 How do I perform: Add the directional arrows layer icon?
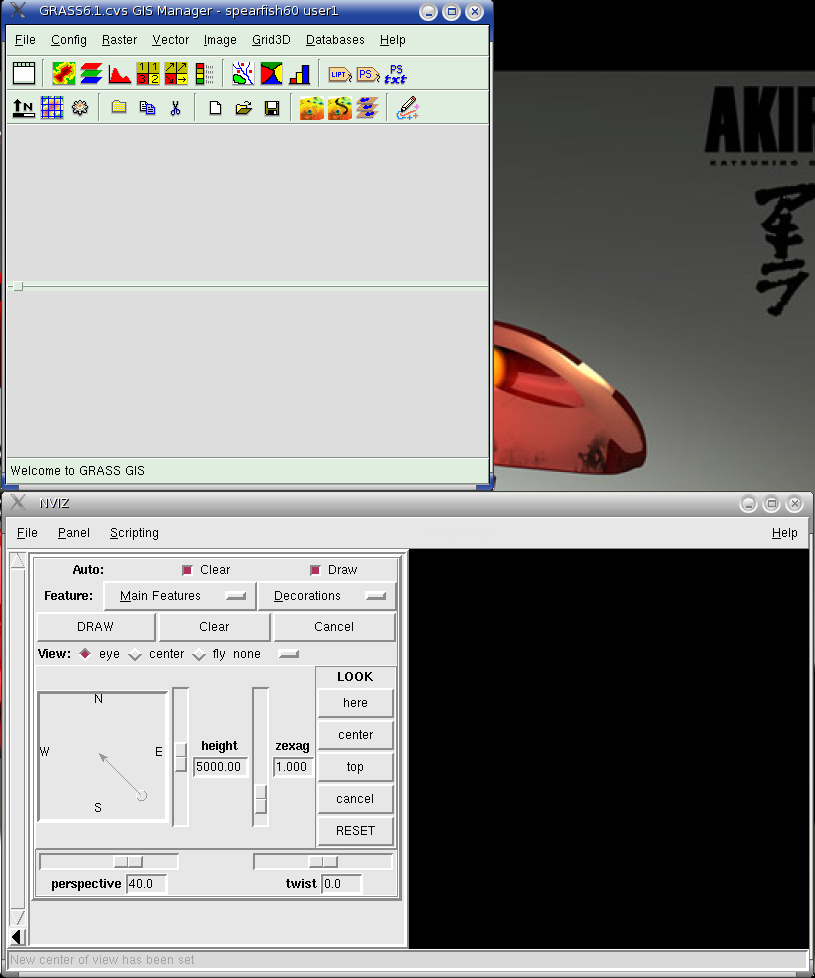click(x=176, y=74)
